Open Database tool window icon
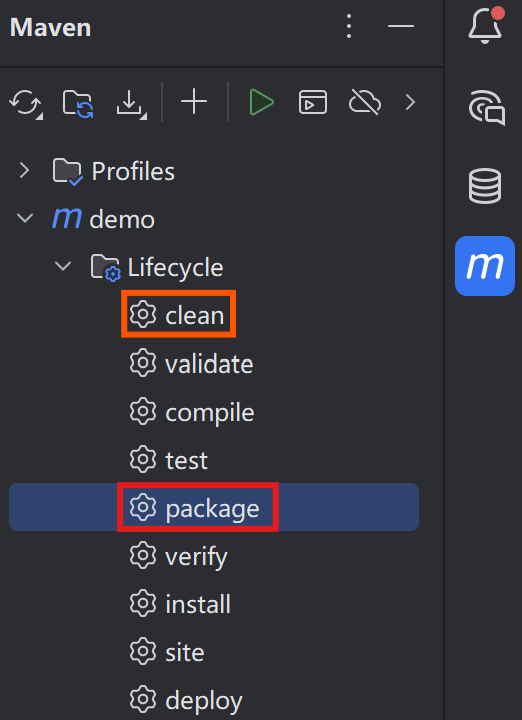The width and height of the screenshot is (522, 720). [485, 186]
